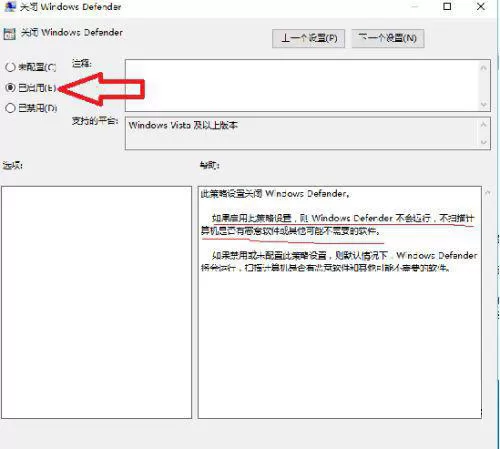Select the 已启用(E) radio button
The height and width of the screenshot is (449, 500).
click(10, 88)
